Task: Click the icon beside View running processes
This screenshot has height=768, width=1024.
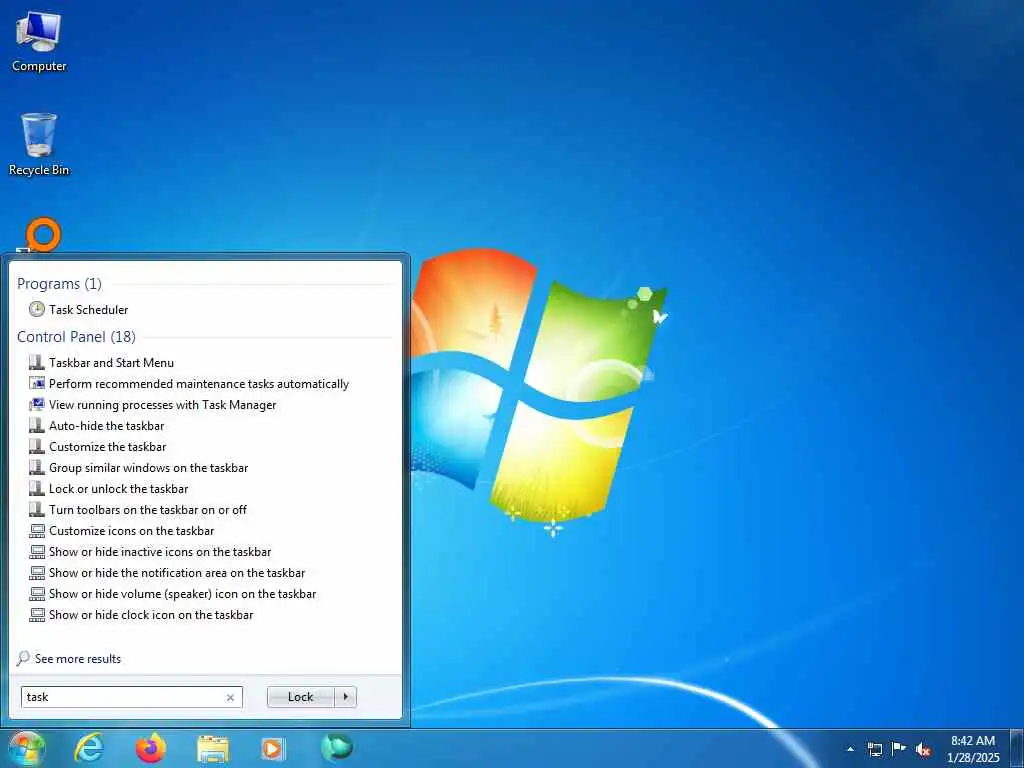Action: tap(37, 405)
